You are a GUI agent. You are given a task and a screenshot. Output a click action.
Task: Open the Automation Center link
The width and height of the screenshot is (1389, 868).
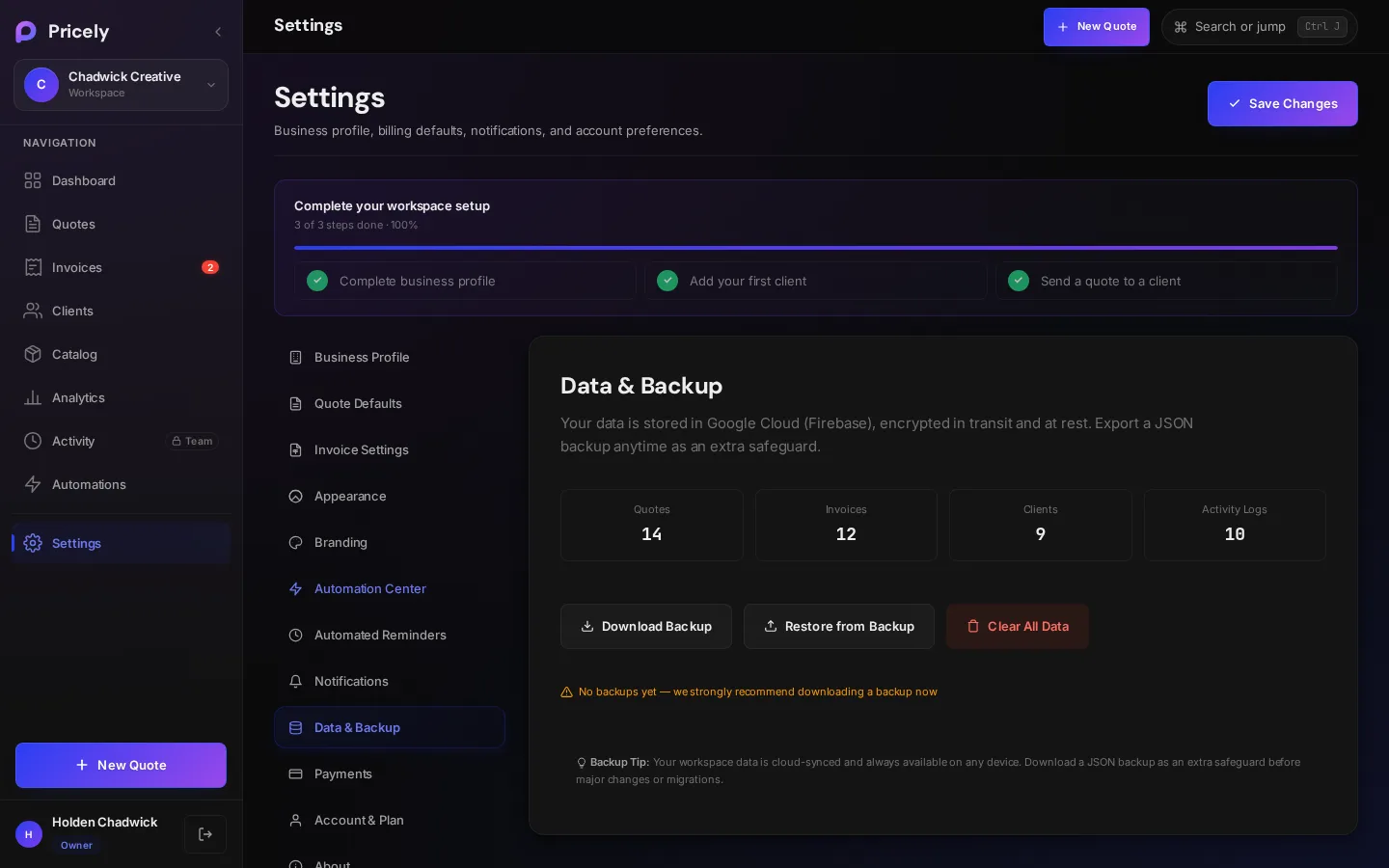tap(390, 588)
